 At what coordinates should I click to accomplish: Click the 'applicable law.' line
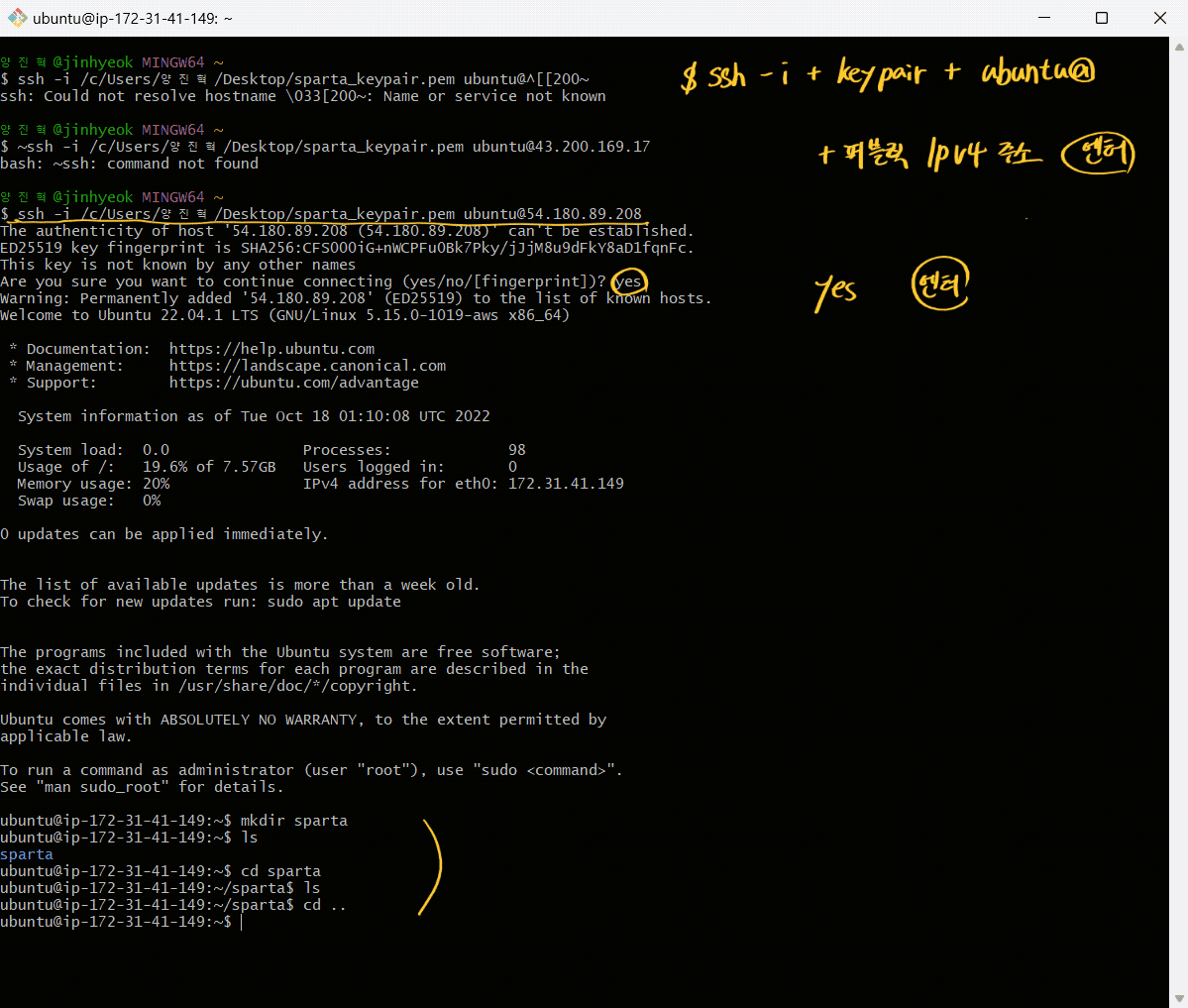click(x=66, y=735)
